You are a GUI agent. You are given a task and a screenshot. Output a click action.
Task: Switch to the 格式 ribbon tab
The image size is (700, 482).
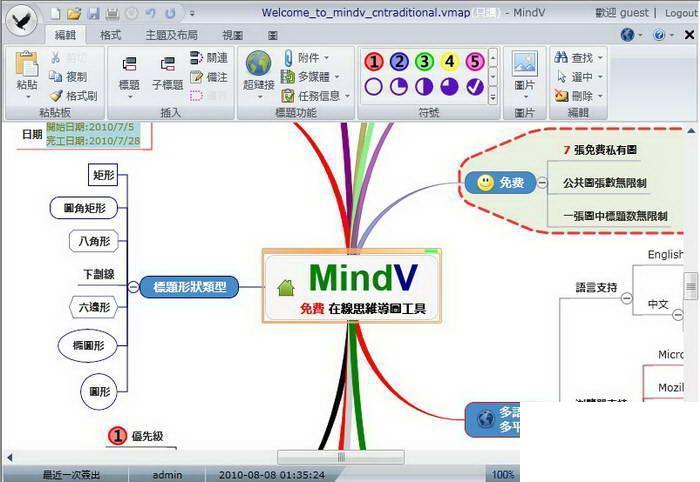coord(110,35)
